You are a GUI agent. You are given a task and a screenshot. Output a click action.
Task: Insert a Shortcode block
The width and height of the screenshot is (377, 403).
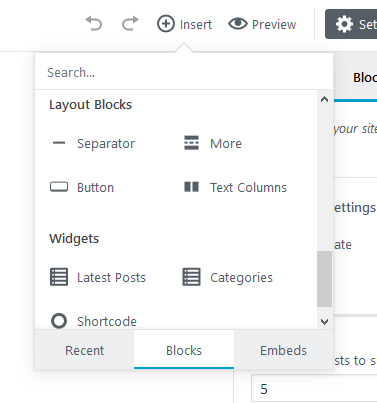pos(93,321)
